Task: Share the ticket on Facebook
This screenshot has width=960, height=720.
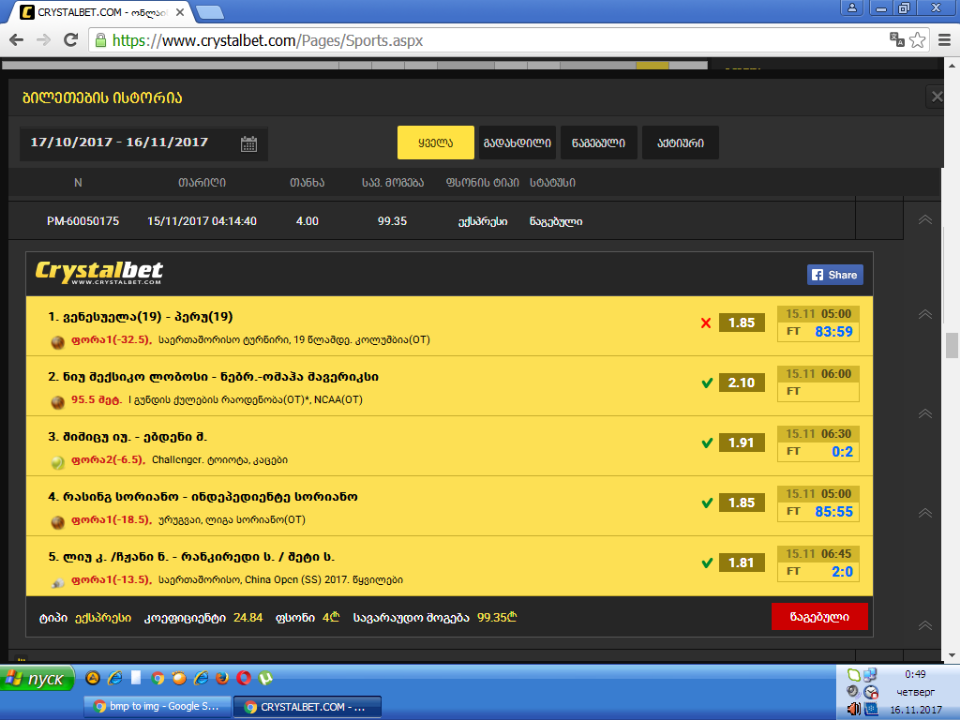Action: pos(834,275)
